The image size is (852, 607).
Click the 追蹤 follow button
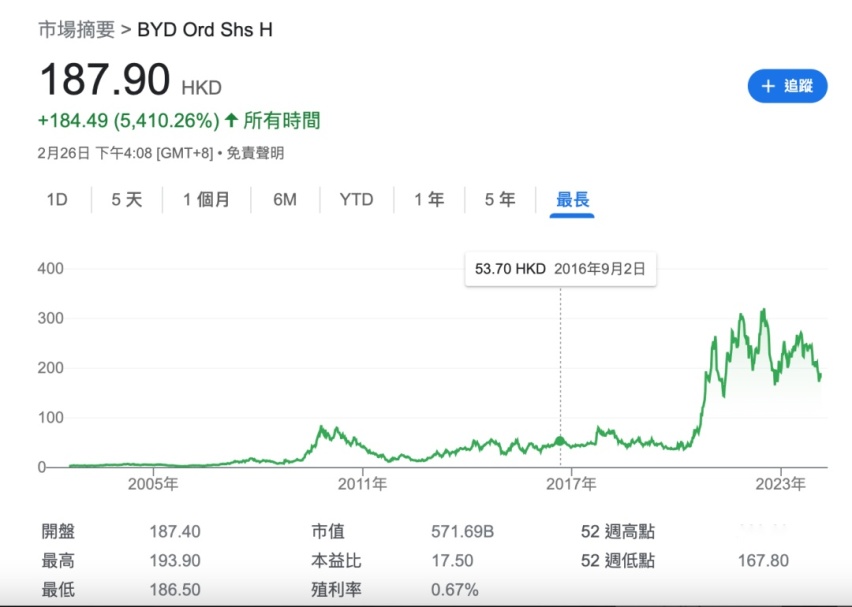point(787,86)
